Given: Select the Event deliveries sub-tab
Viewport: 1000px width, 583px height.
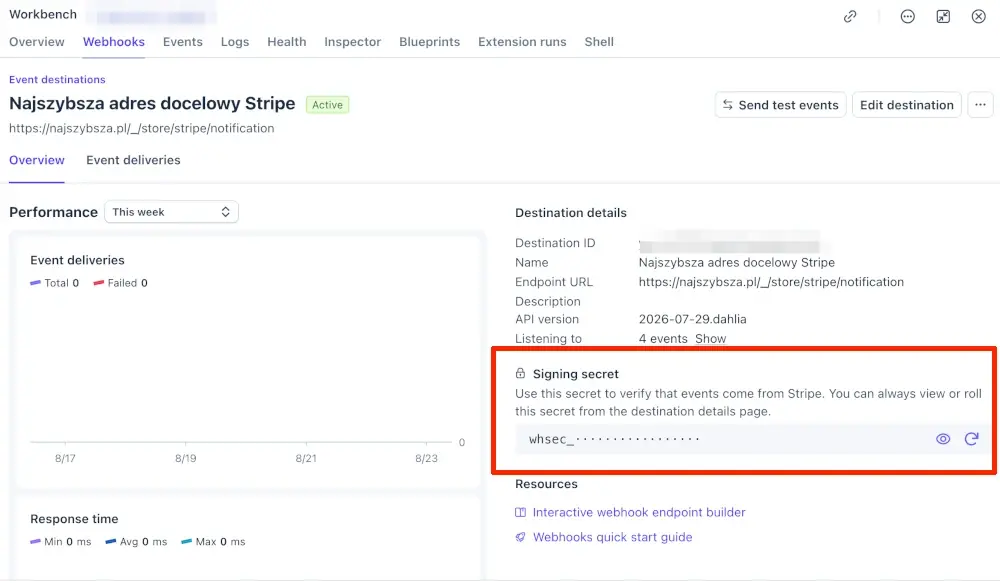Looking at the screenshot, I should point(133,160).
